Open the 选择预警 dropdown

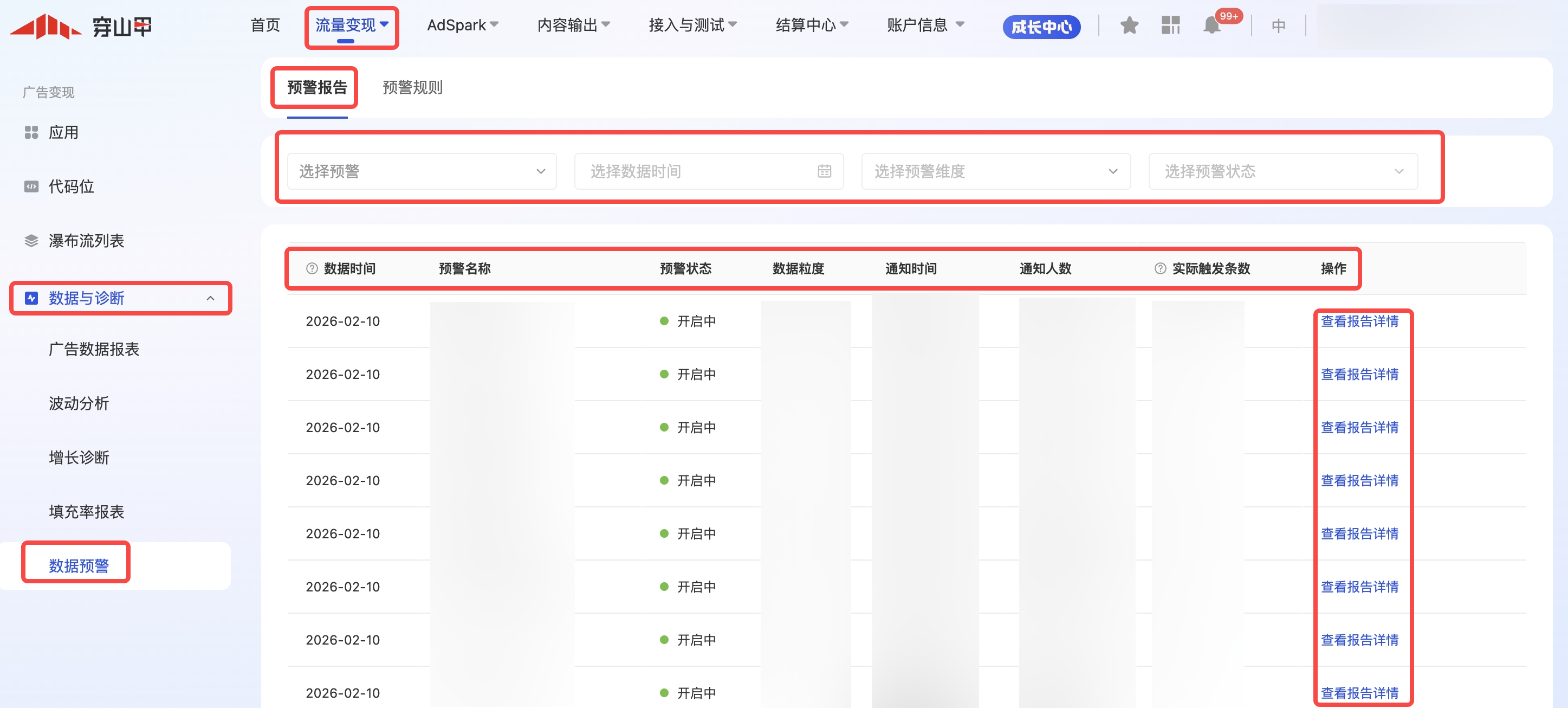(x=421, y=172)
